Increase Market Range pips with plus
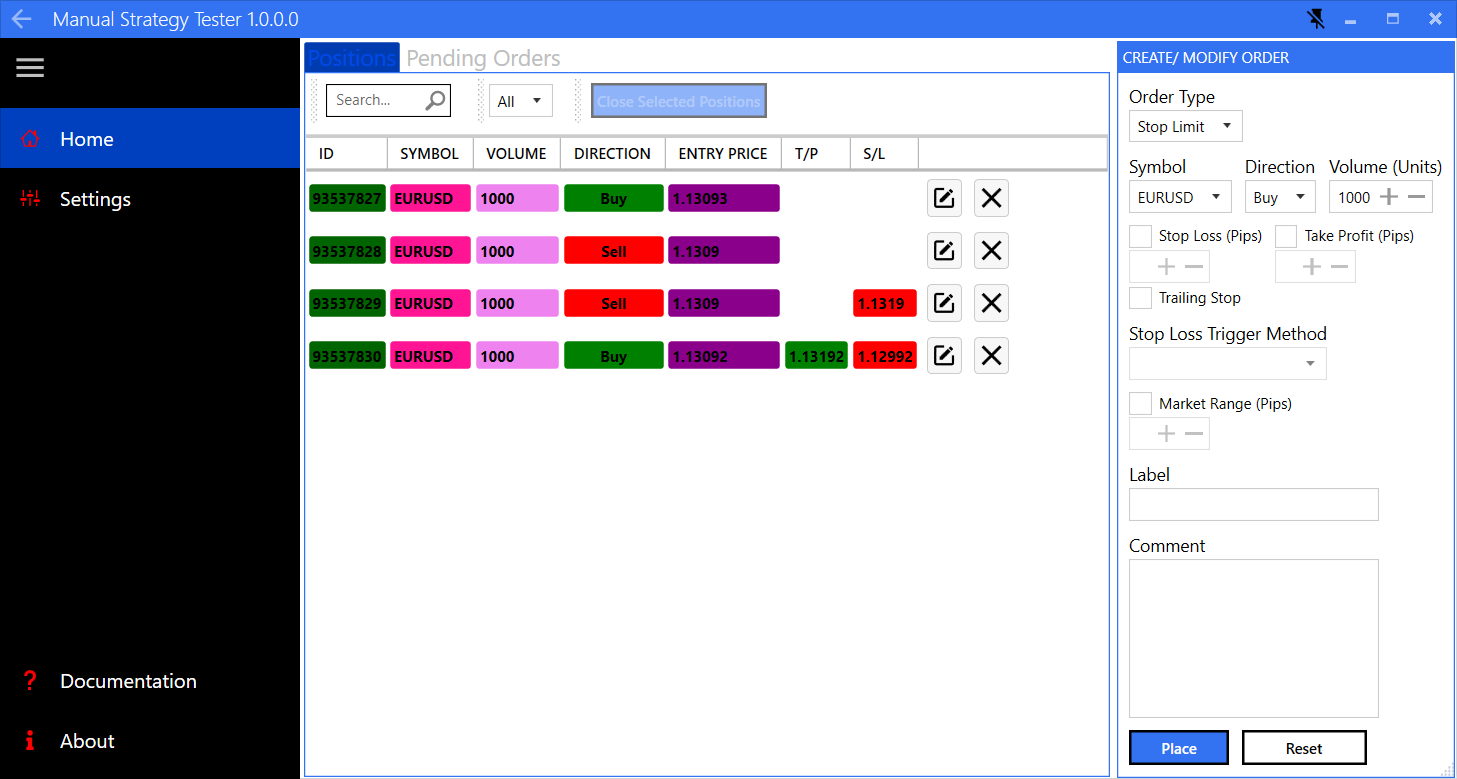The image size is (1457, 779). 1166,434
